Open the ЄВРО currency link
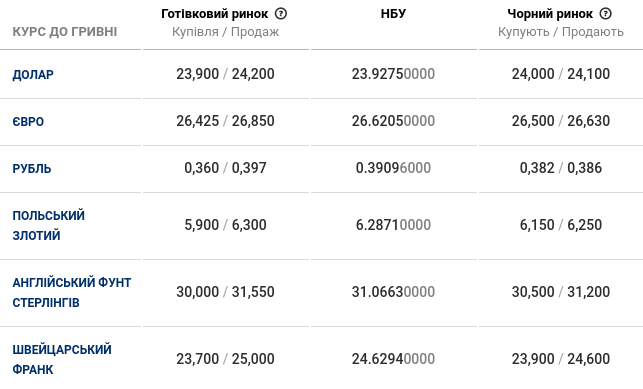The height and width of the screenshot is (389, 643). [x=28, y=121]
